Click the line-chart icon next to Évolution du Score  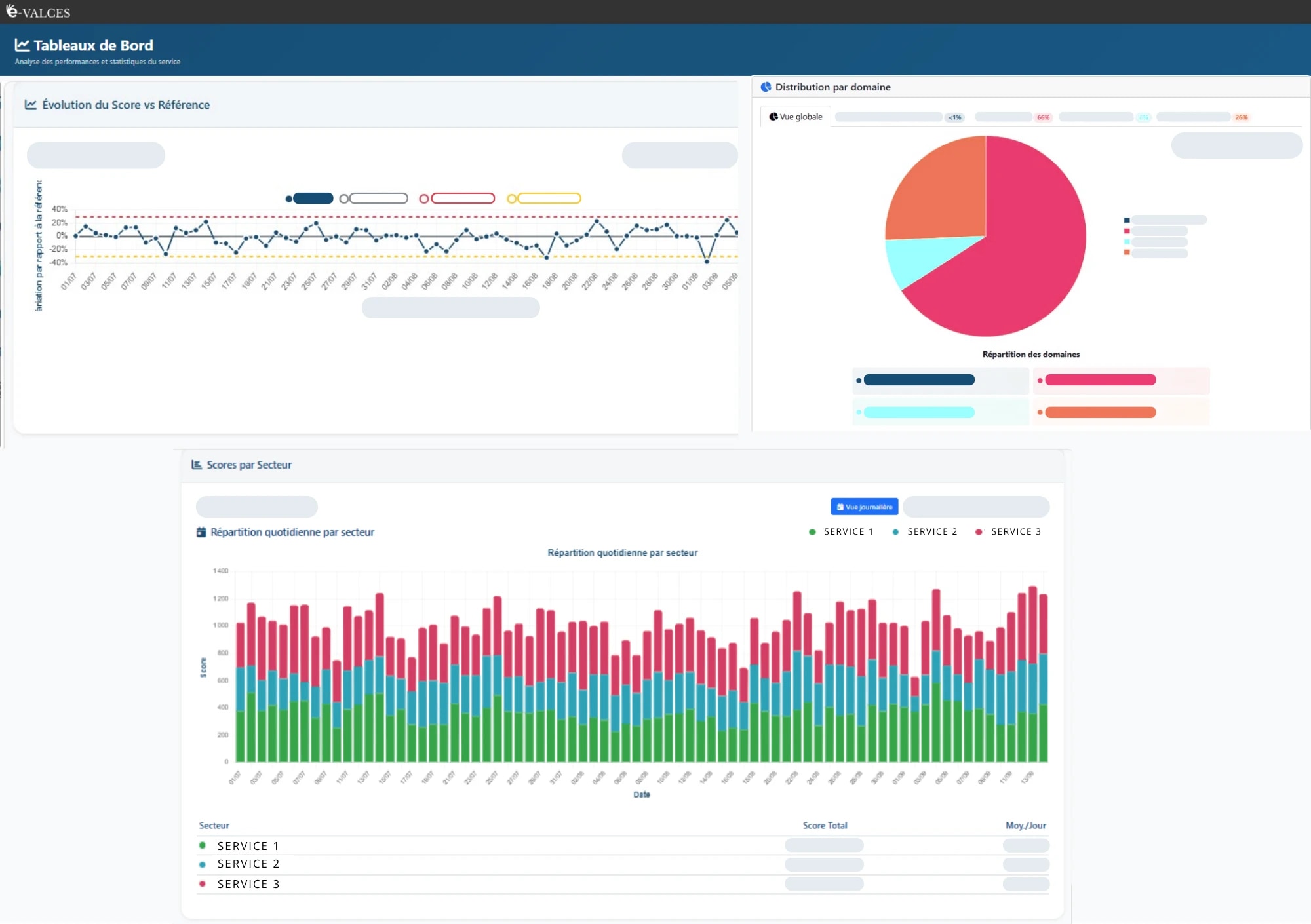30,105
